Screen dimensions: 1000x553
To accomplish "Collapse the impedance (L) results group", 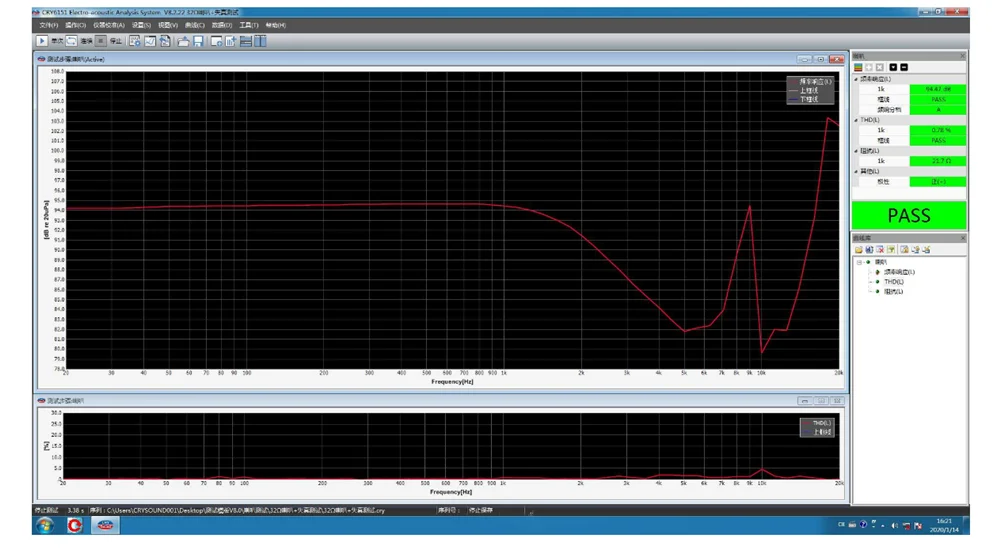I will 856,151.
